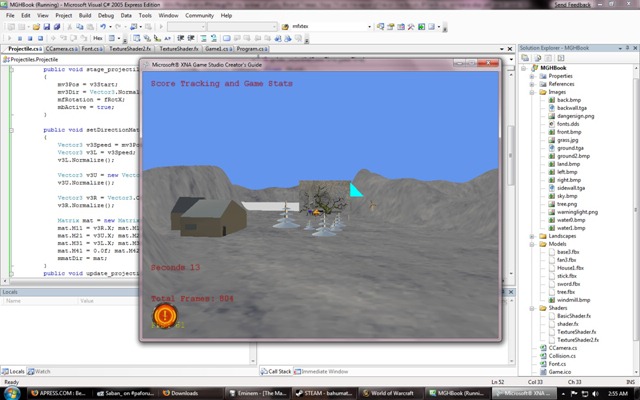Image resolution: width=640 pixels, height=400 pixels.
Task: Click the Save All toolbar icon
Action: coord(57,27)
